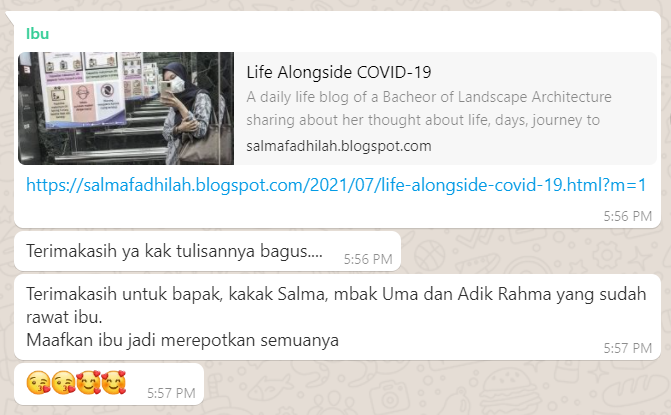Open the "Life Alongside COVID-19" preview title
The height and width of the screenshot is (415, 671).
(x=338, y=72)
